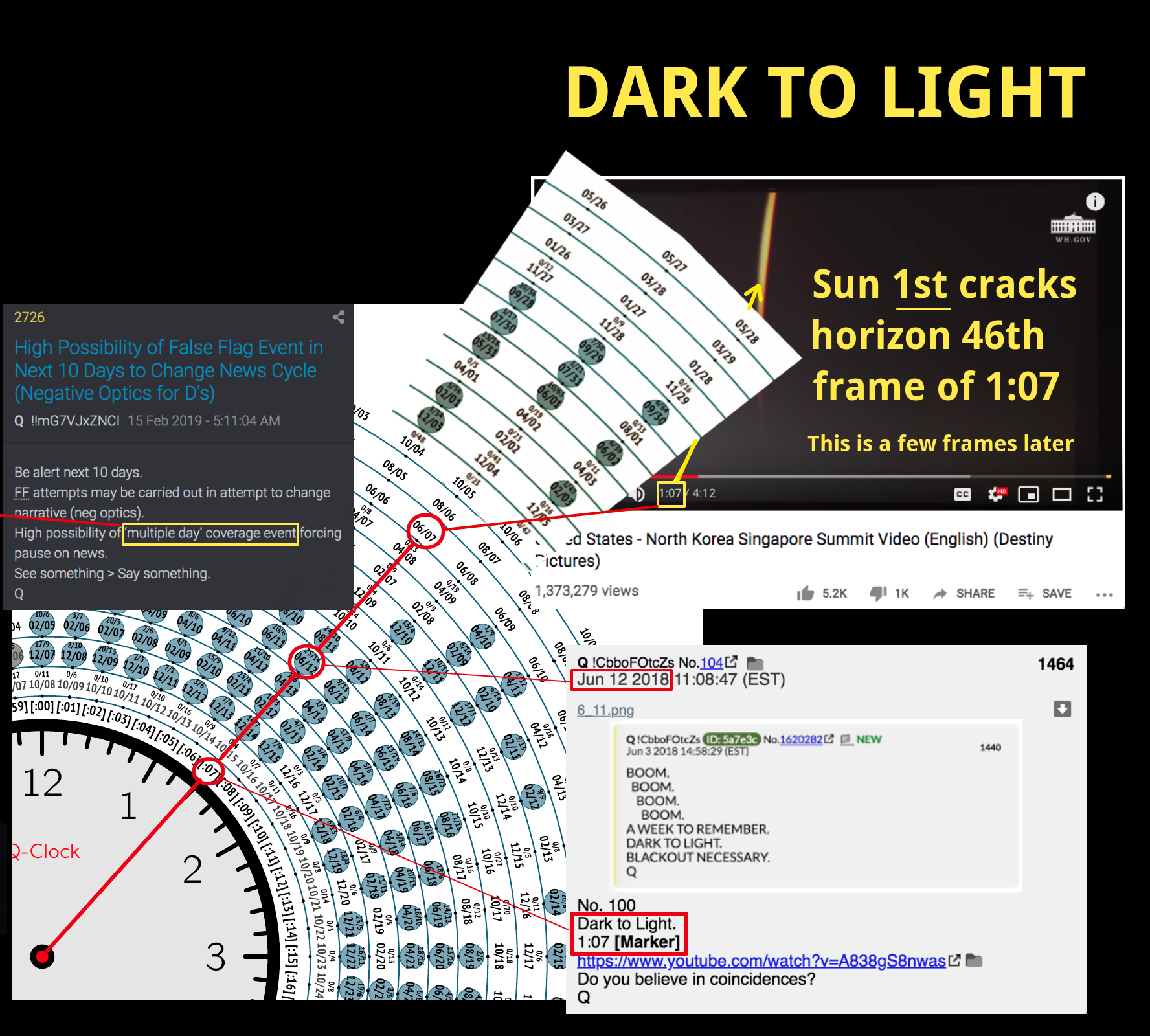This screenshot has width=1150, height=1036.
Task: Click the quoted post number 1440
Action: coord(990,747)
